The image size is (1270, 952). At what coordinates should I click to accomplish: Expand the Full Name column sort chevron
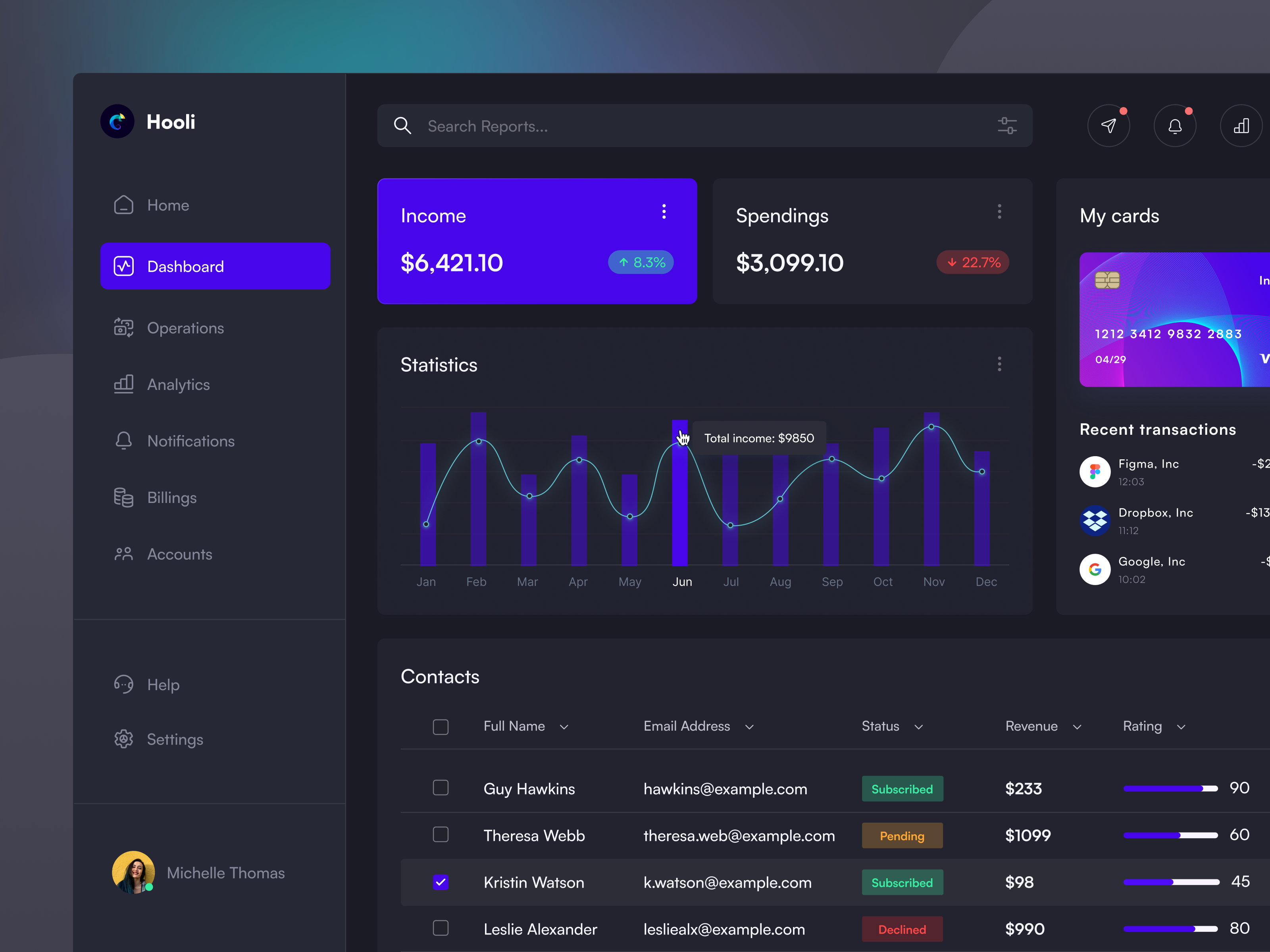pyautogui.click(x=564, y=727)
